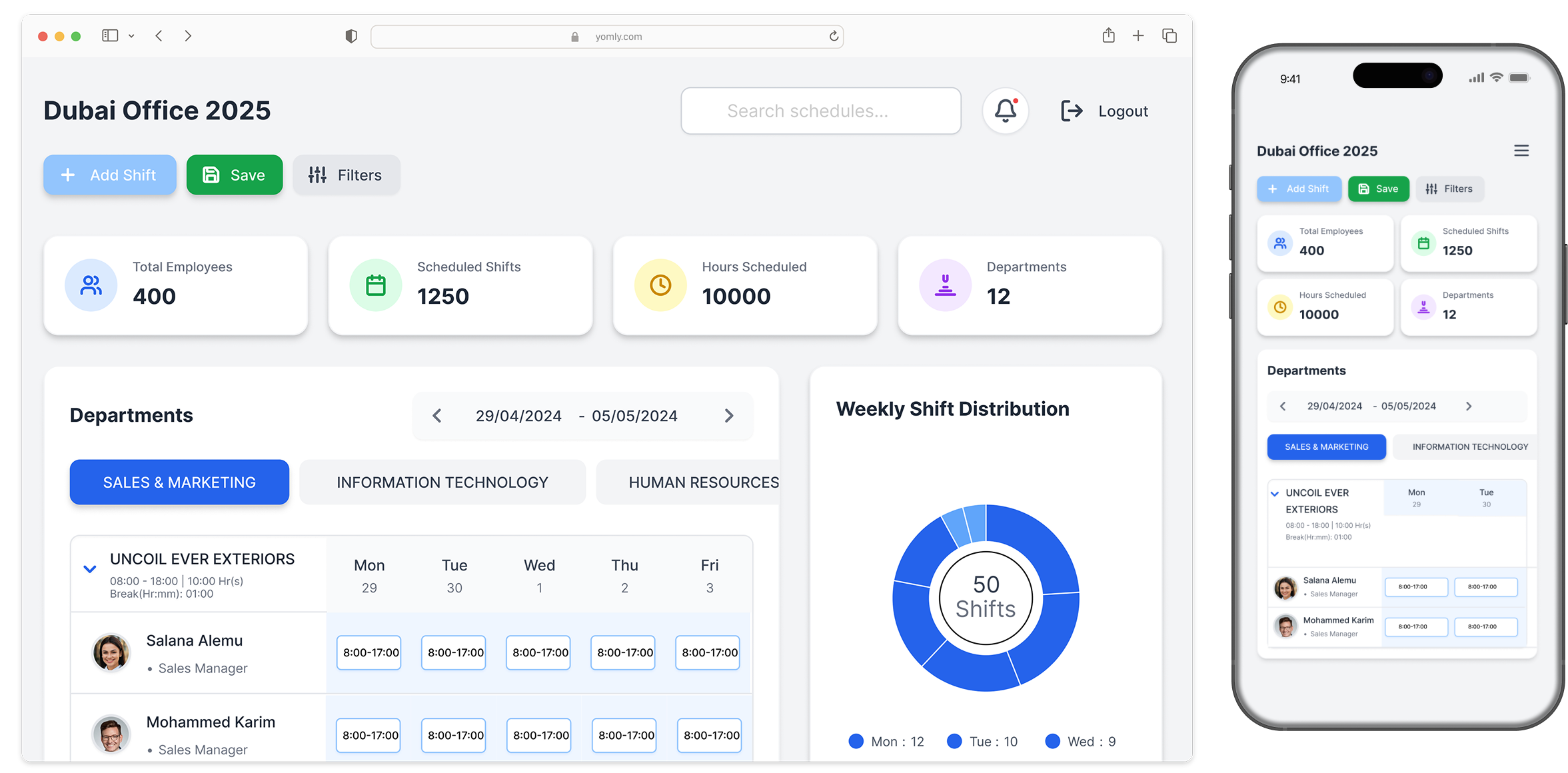Screen dimensions: 1568x773
Task: Click the Search schedules input field
Action: point(821,111)
